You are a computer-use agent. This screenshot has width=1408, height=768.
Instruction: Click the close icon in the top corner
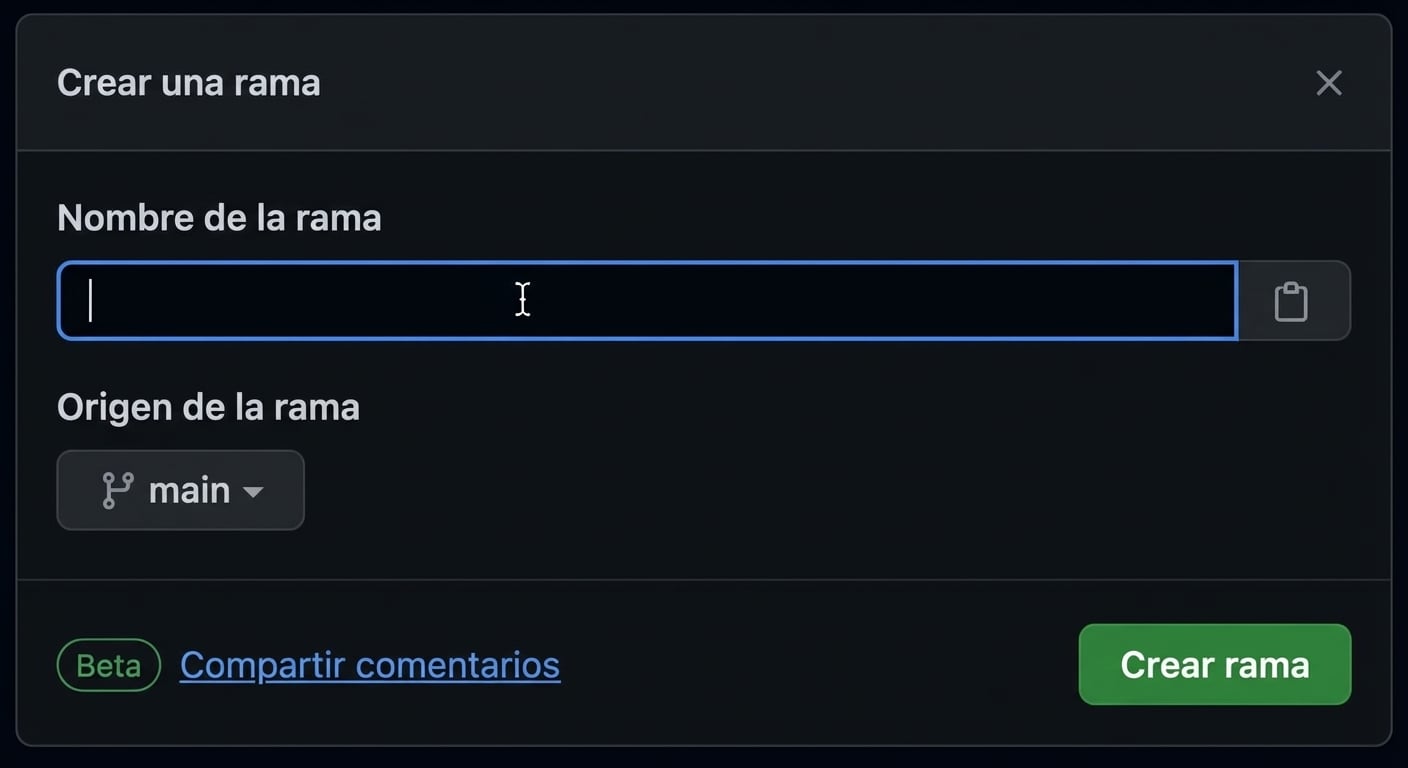tap(1328, 83)
